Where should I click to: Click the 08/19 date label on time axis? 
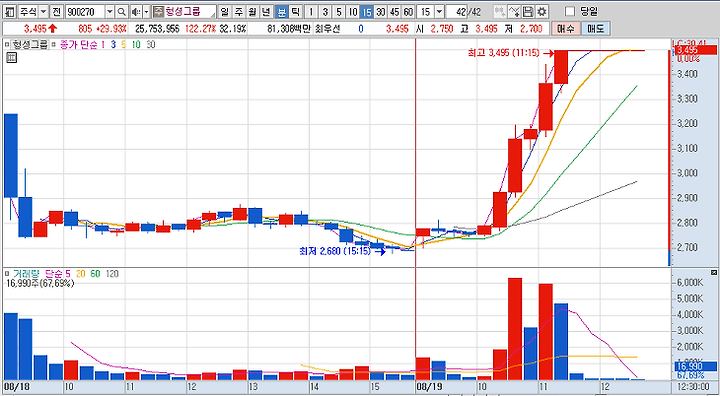(430, 387)
